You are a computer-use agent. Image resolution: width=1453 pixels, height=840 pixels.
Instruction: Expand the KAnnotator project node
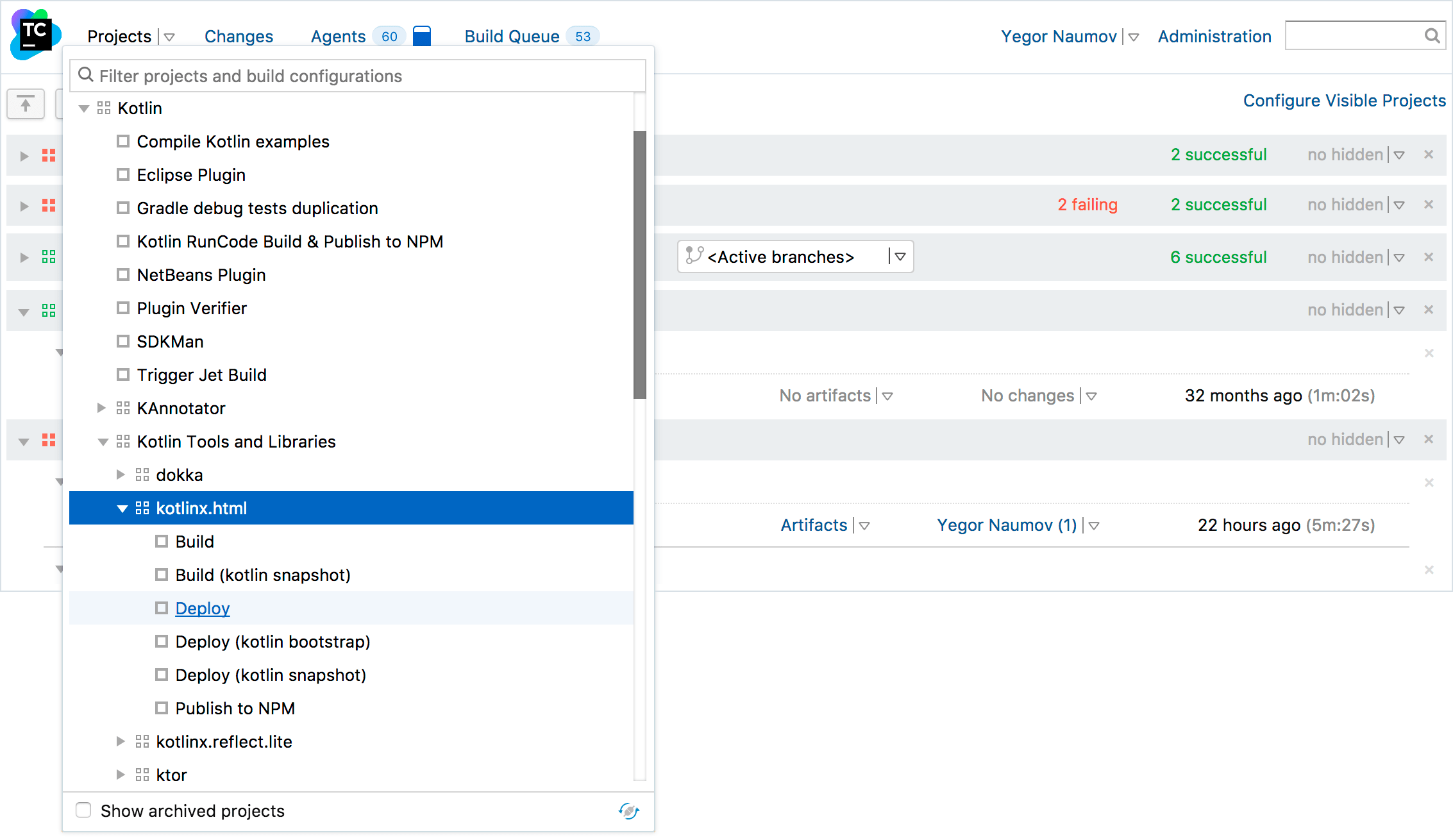101,408
